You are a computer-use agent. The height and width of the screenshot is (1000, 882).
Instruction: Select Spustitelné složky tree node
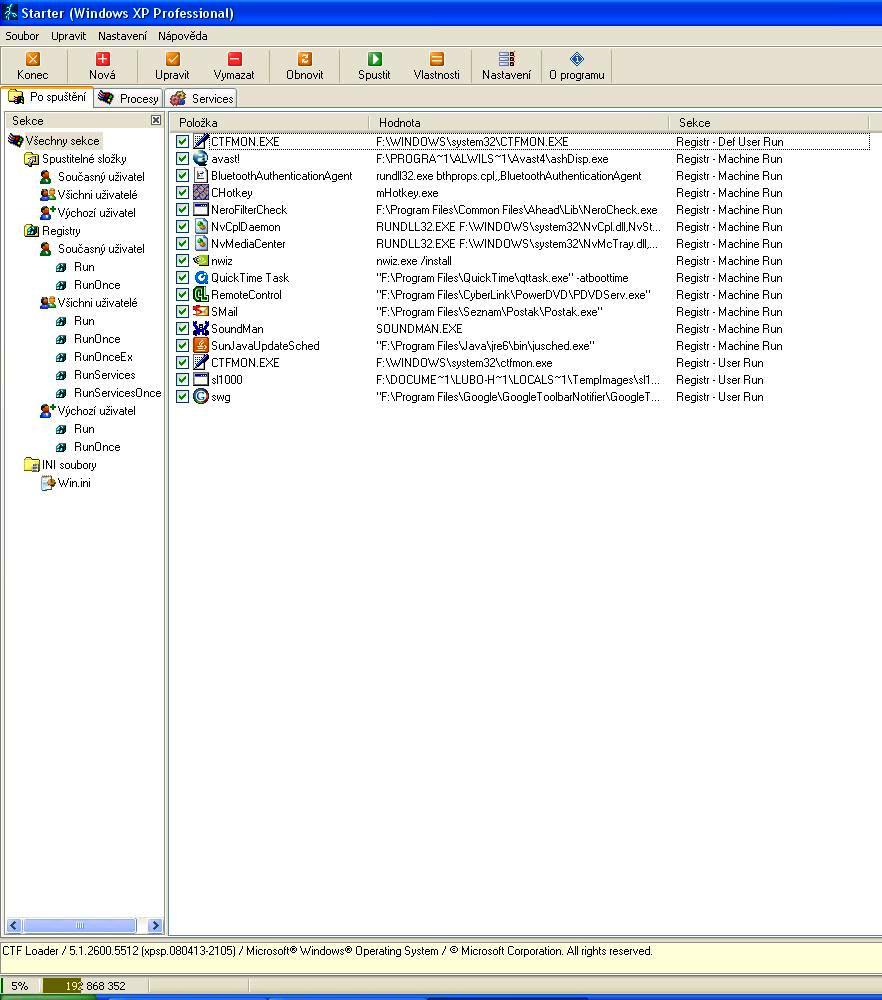coord(84,159)
